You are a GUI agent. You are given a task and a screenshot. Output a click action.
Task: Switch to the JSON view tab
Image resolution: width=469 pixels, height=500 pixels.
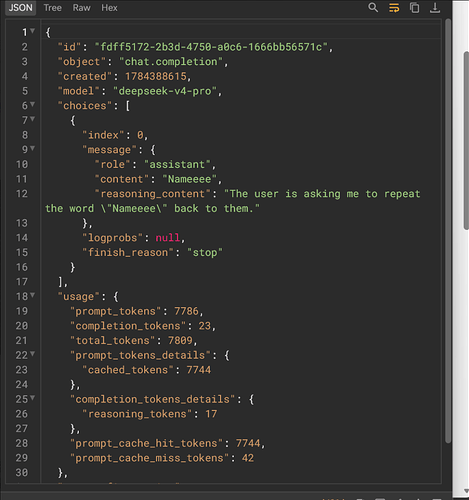tap(21, 8)
